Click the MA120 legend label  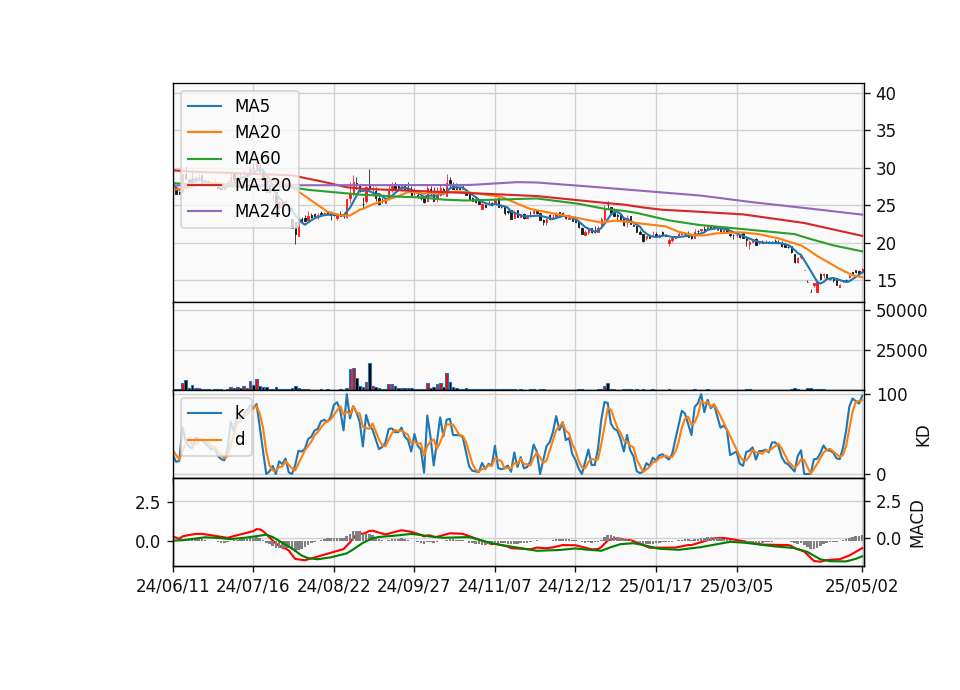263,184
